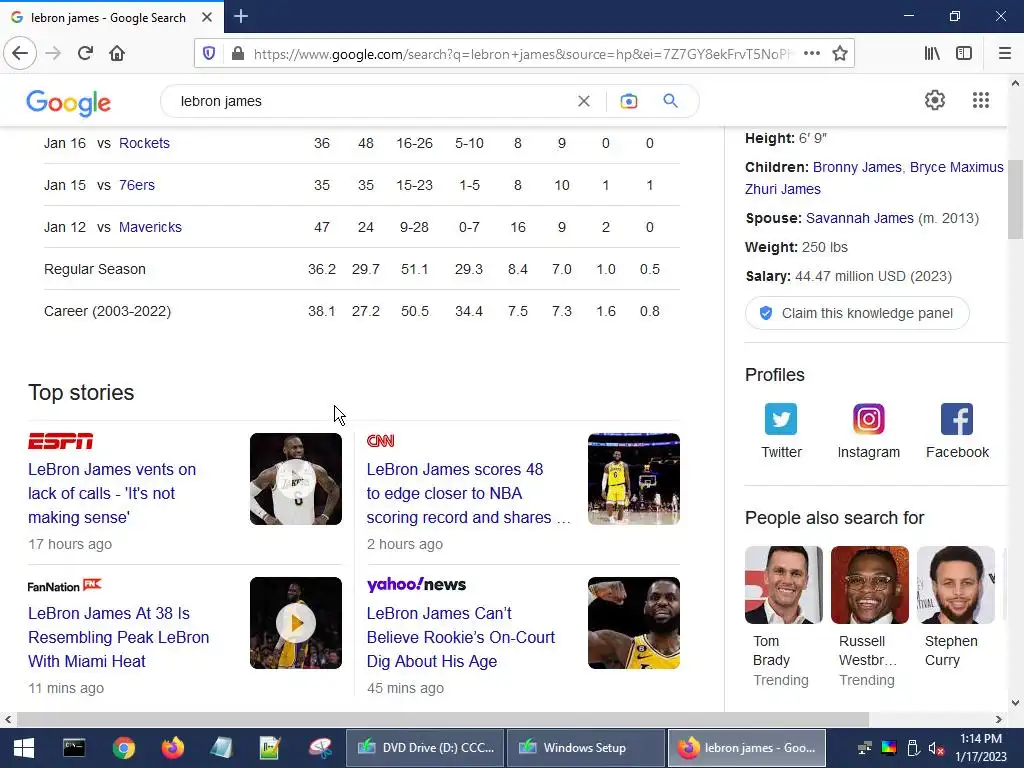Click the Regular Season row label
Image resolution: width=1024 pixels, height=768 pixels.
pos(95,269)
